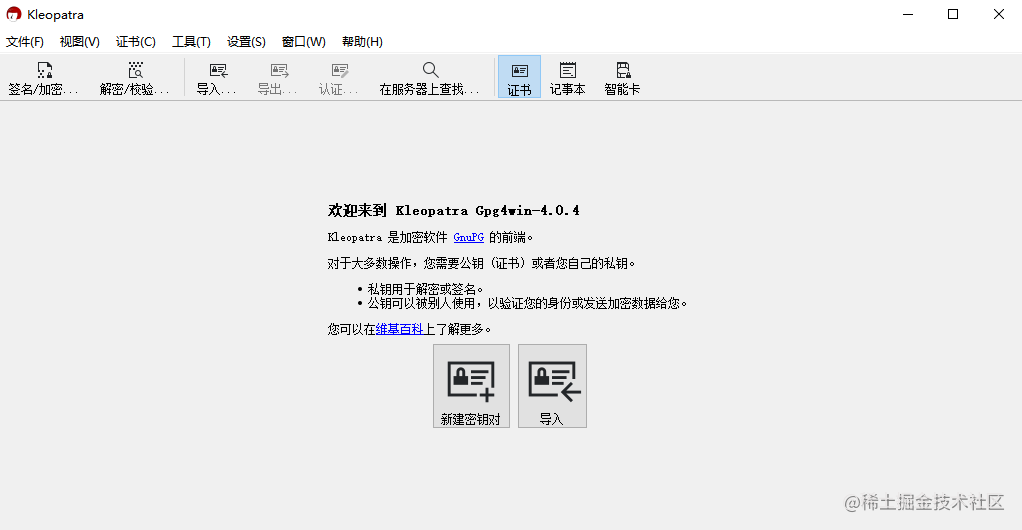This screenshot has width=1022, height=530.
Task: Click the large 导入 button in welcome area
Action: pyautogui.click(x=552, y=386)
